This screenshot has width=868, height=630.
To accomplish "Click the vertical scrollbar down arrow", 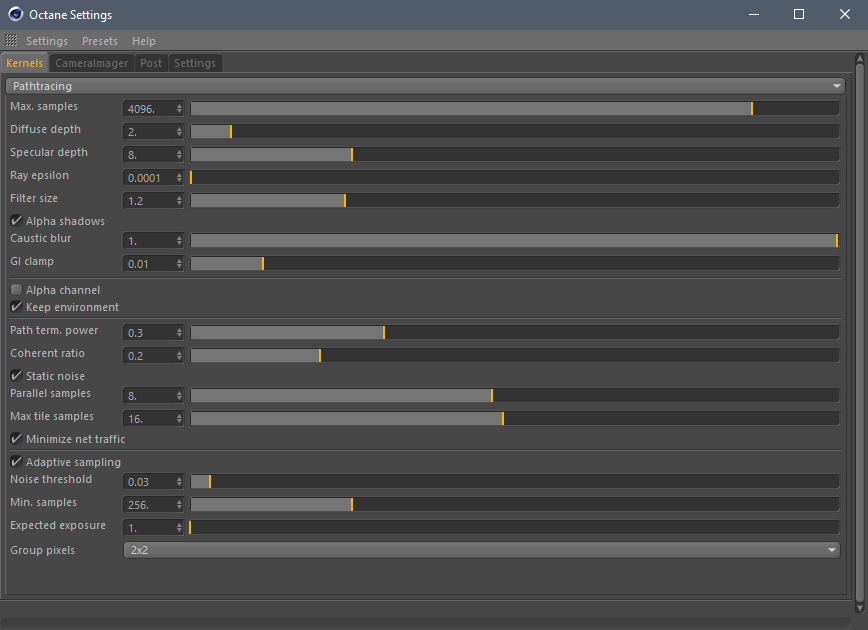I will [860, 607].
